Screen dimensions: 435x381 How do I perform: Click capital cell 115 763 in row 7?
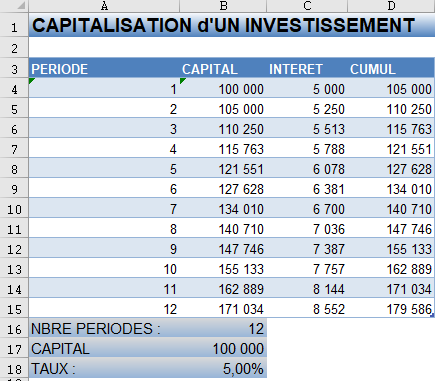point(223,149)
